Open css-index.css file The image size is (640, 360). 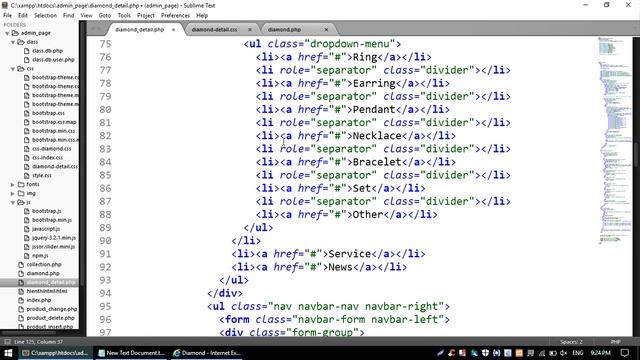pyautogui.click(x=47, y=158)
